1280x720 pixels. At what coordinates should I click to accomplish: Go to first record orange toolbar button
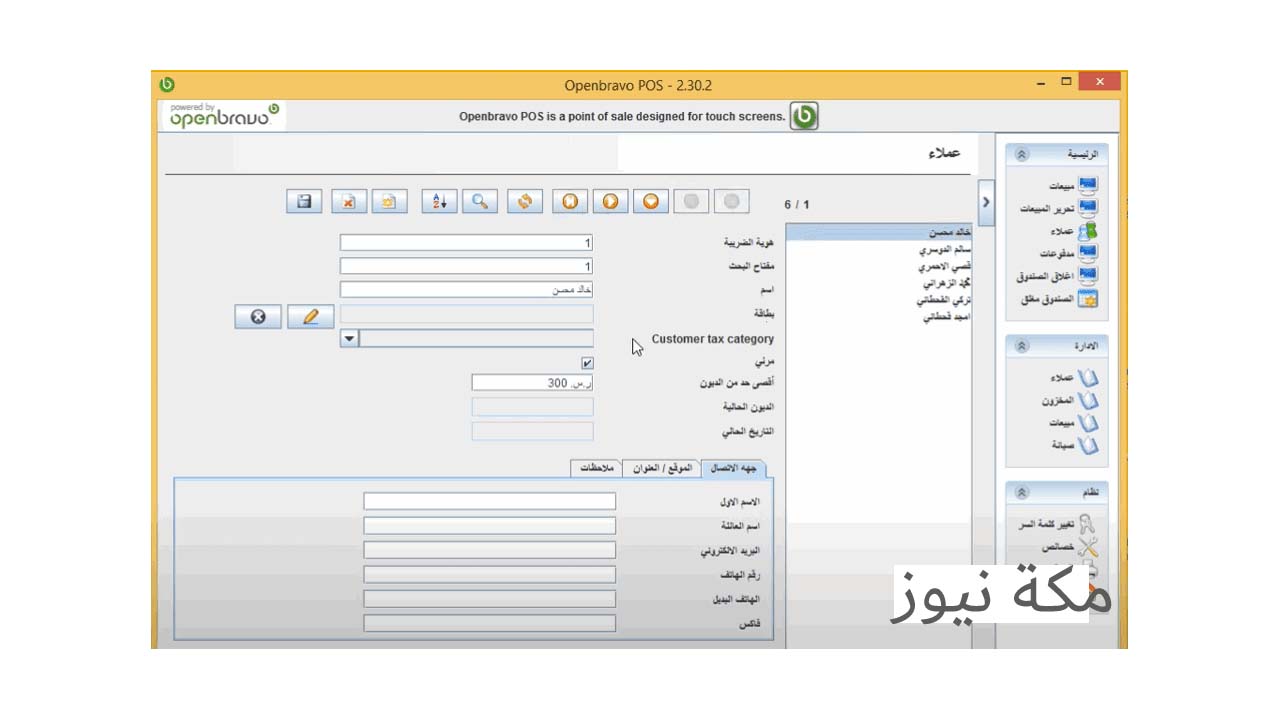570,201
